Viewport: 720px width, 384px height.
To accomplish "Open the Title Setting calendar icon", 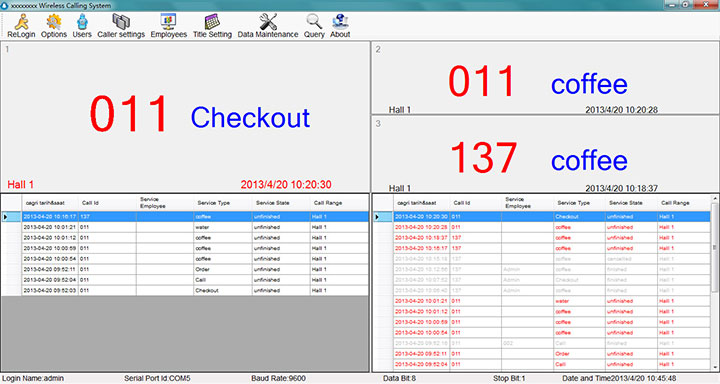I will 212,22.
